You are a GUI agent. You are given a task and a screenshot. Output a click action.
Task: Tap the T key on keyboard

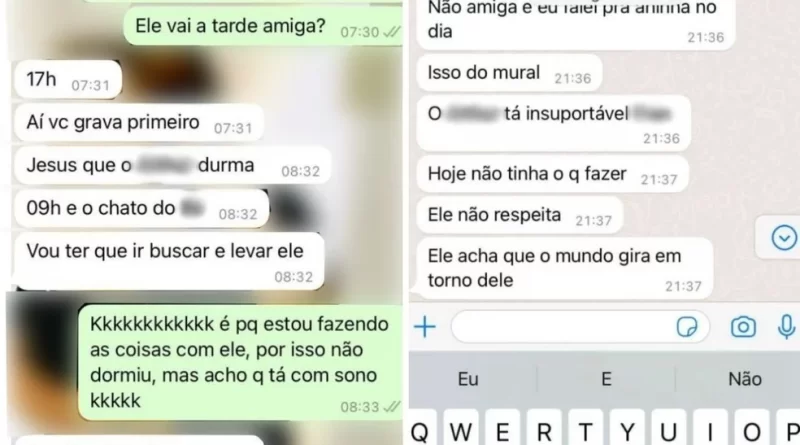coord(586,429)
